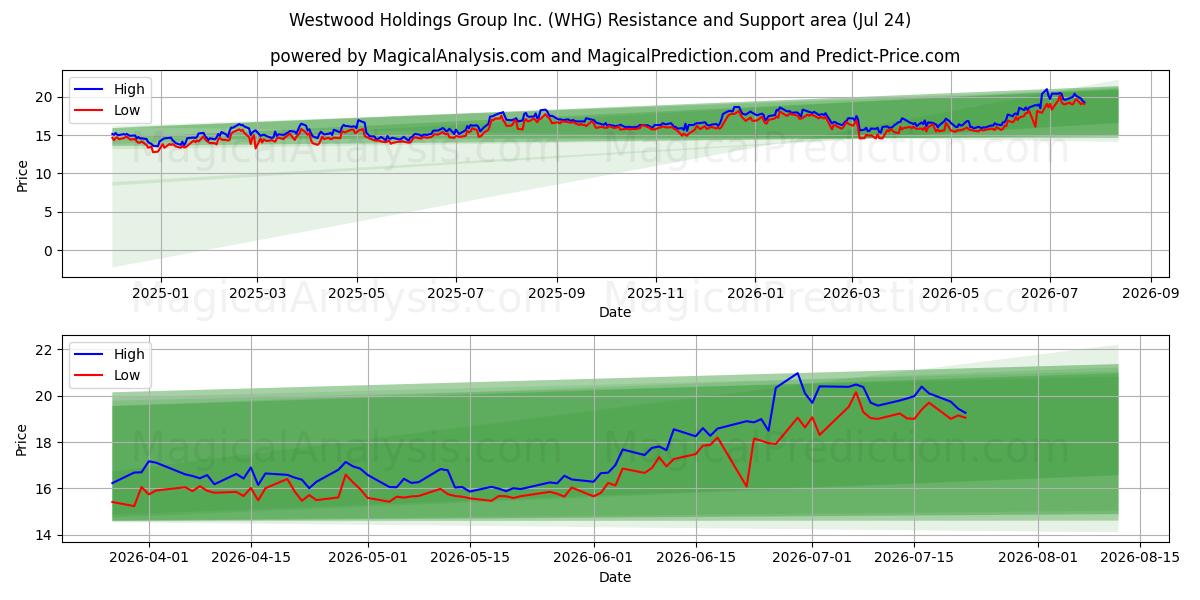Image resolution: width=1200 pixels, height=600 pixels.
Task: Click the '0' price tick on top chart
Action: (47, 251)
